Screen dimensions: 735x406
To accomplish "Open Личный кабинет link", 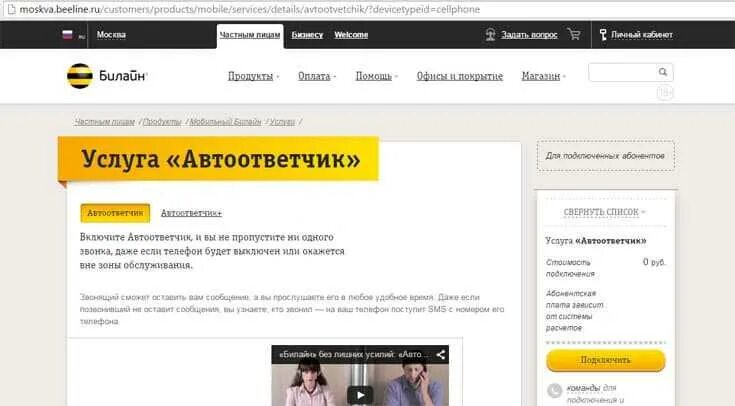I will 642,35.
